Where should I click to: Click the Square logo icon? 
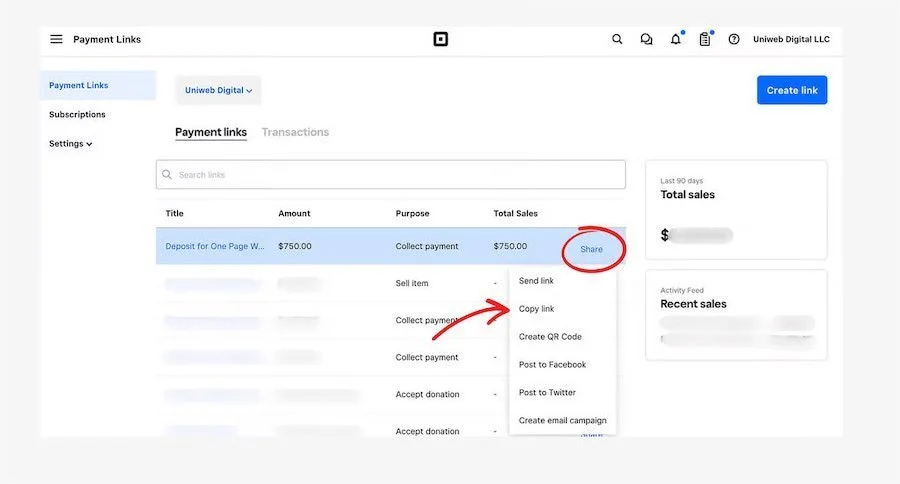pos(440,39)
